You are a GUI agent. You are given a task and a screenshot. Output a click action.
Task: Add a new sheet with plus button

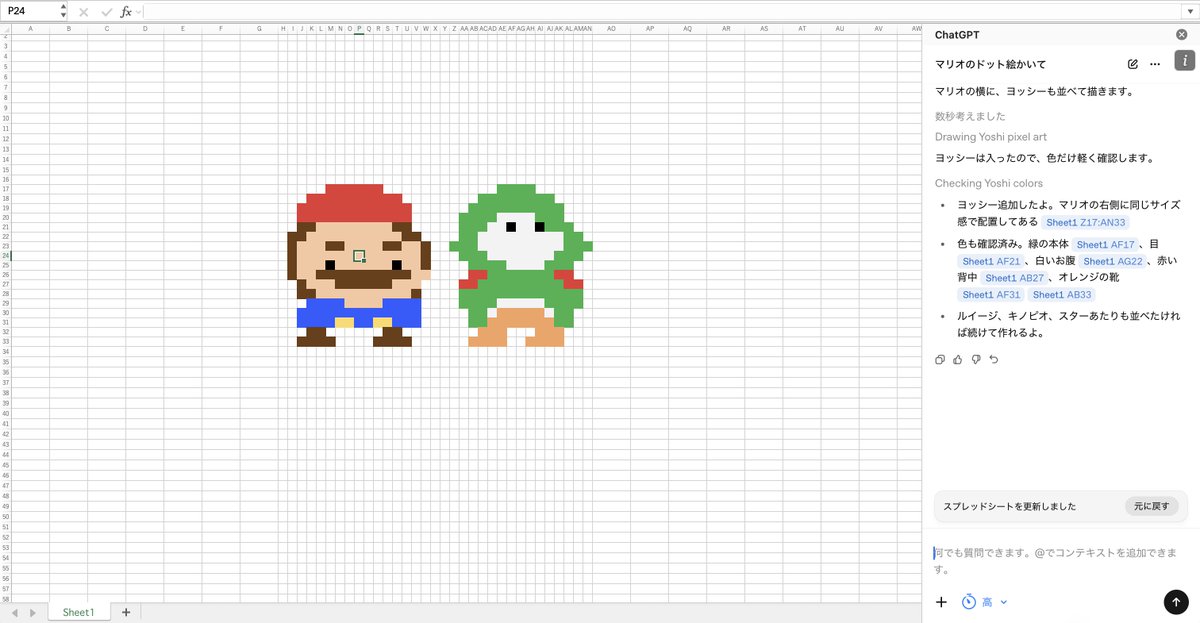(x=126, y=612)
